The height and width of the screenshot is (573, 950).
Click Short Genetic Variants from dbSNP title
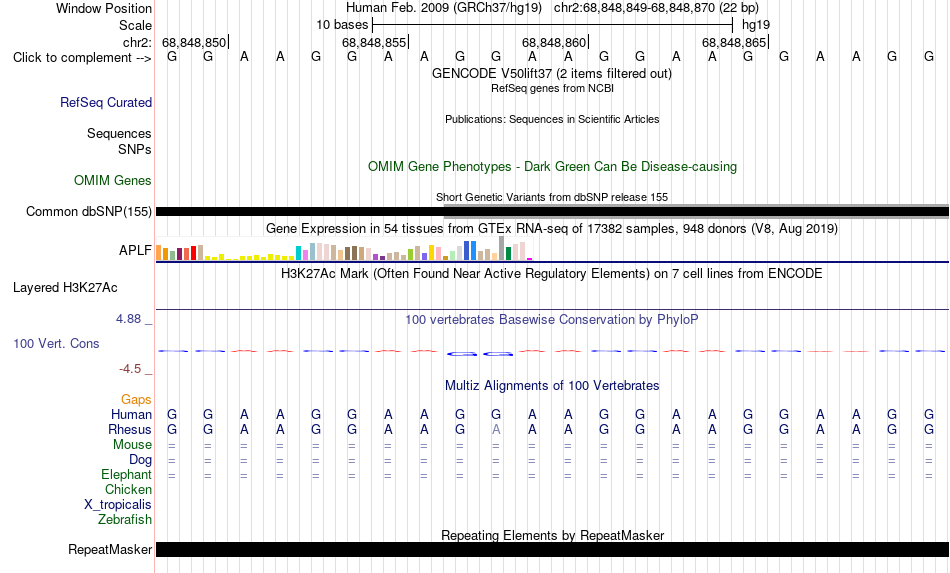(x=552, y=197)
